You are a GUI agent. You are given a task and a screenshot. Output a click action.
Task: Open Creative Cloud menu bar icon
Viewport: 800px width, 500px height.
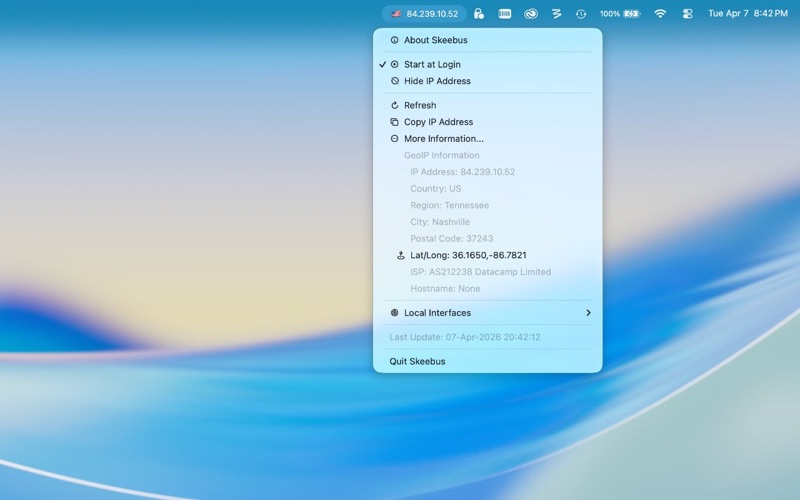531,14
